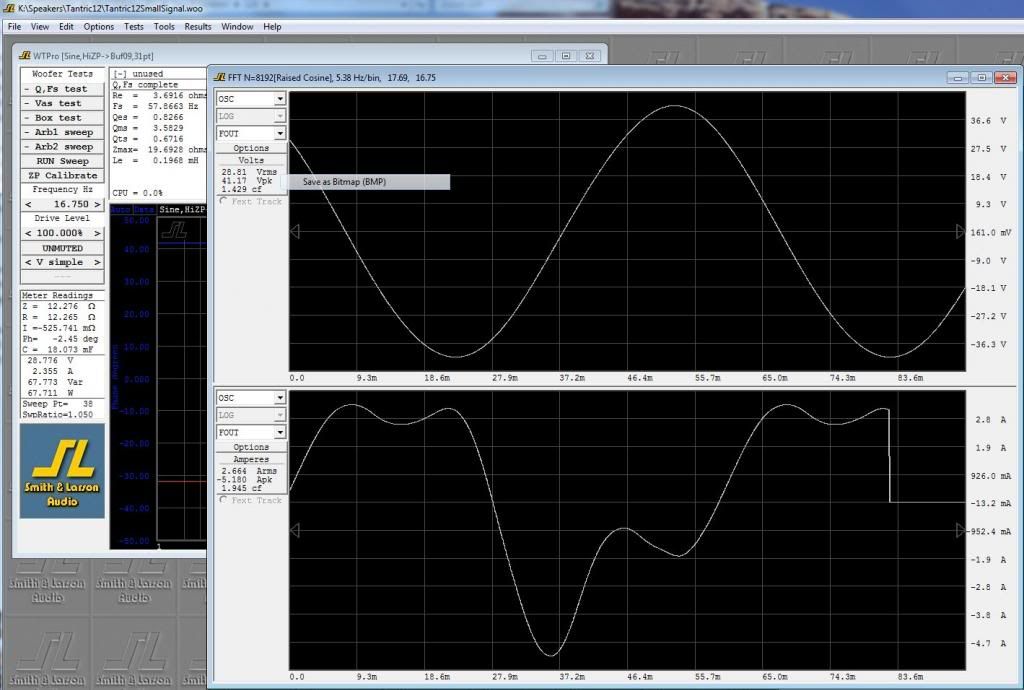Click the 100.000% drive level field

(x=60, y=233)
